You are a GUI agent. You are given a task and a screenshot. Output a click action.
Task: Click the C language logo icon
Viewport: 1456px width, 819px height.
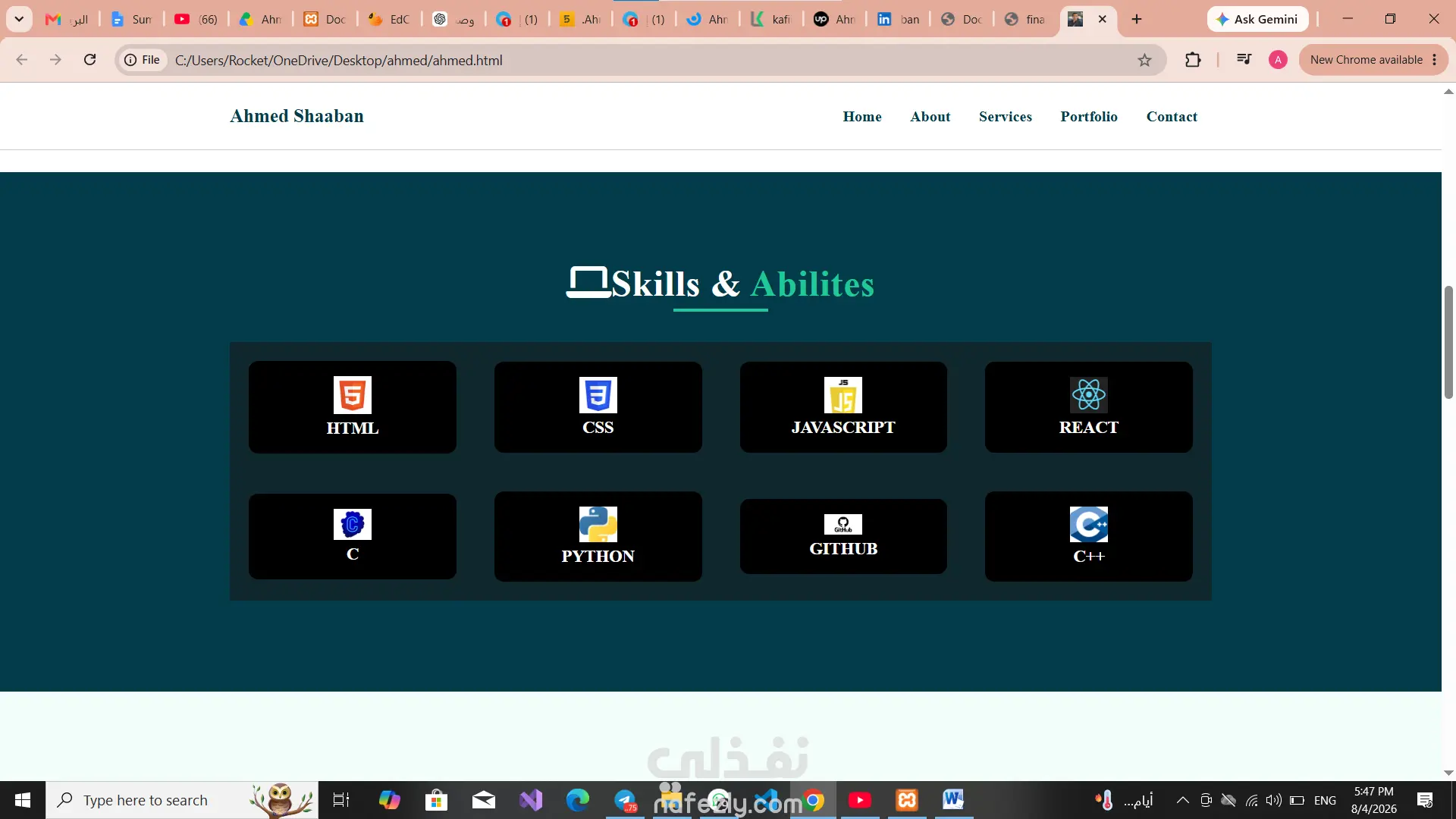(x=353, y=524)
